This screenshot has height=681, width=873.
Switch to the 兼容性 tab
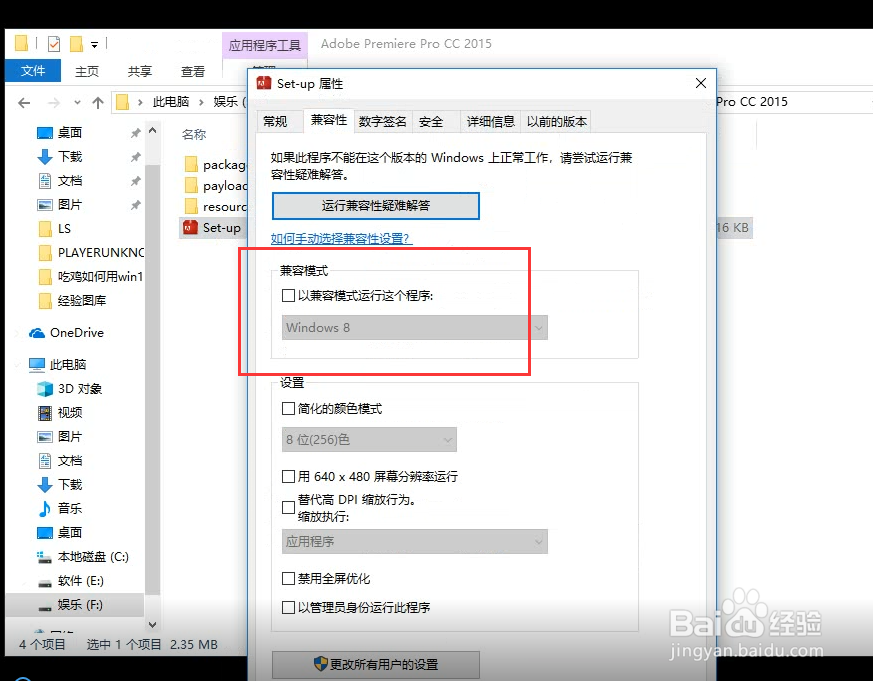[328, 120]
